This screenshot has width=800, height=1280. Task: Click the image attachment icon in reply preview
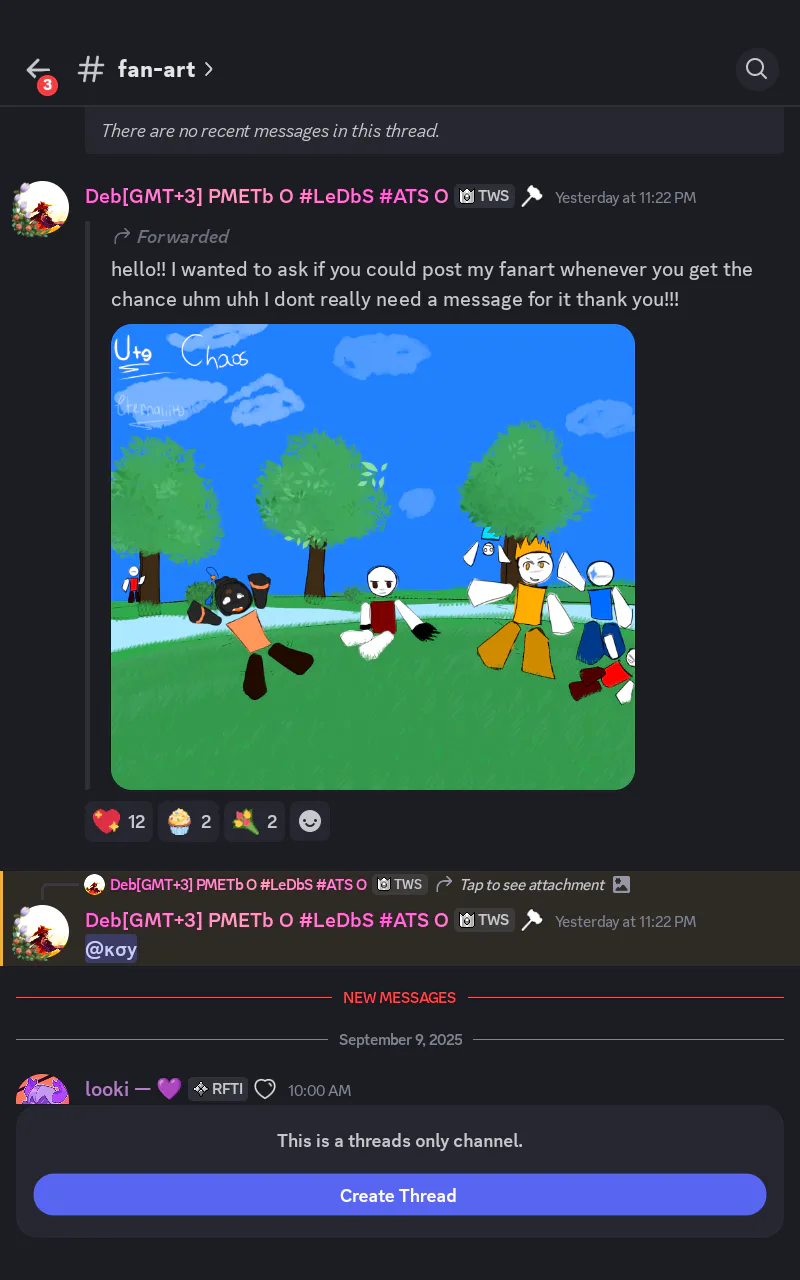pos(621,884)
